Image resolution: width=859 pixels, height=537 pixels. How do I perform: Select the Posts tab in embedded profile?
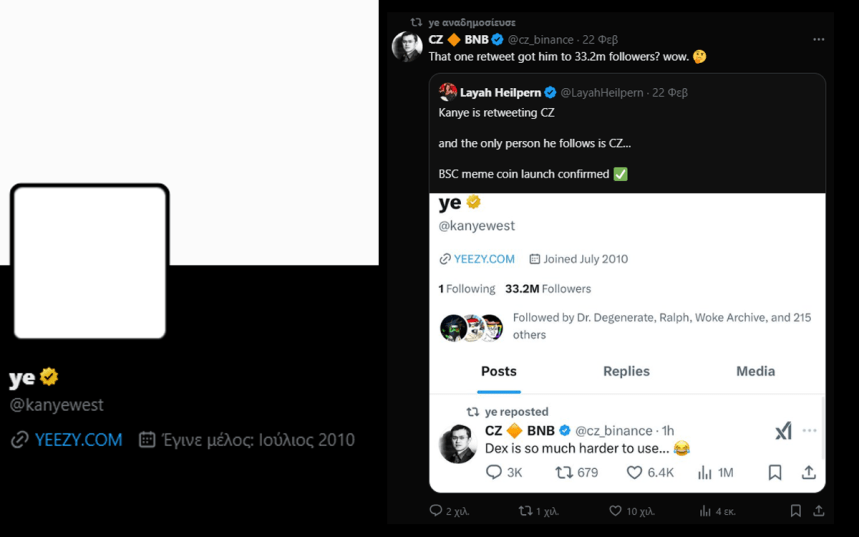point(498,371)
